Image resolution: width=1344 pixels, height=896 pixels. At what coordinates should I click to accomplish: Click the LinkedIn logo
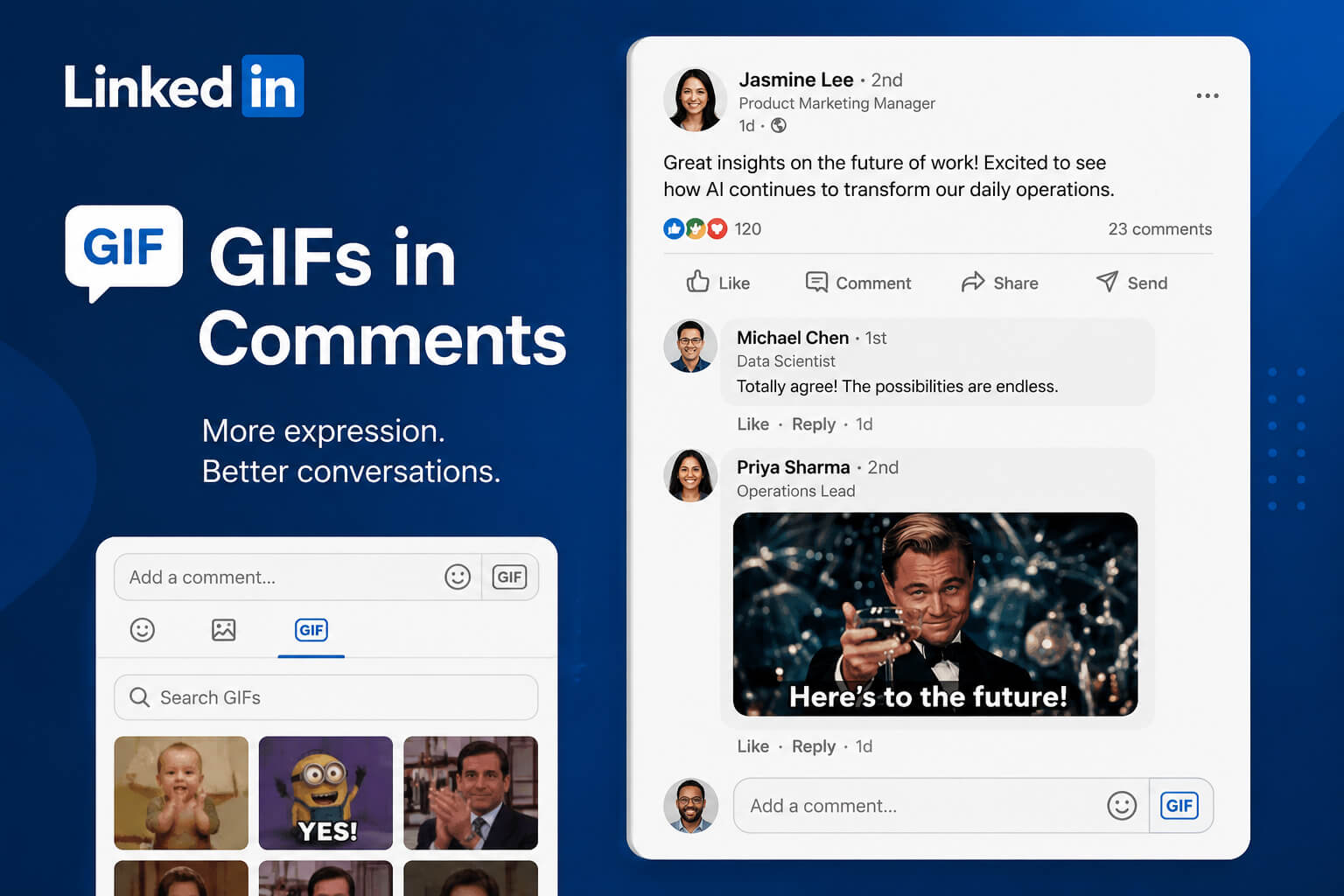click(x=184, y=87)
